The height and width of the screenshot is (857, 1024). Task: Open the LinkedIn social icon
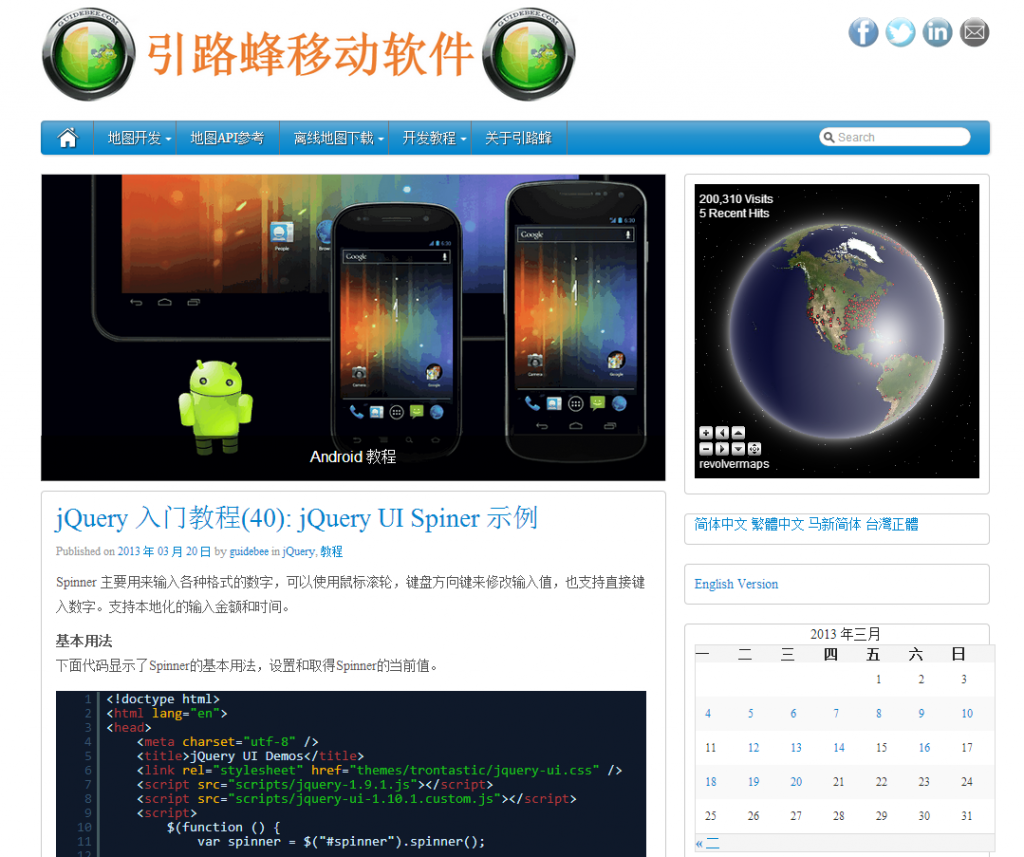coord(937,32)
